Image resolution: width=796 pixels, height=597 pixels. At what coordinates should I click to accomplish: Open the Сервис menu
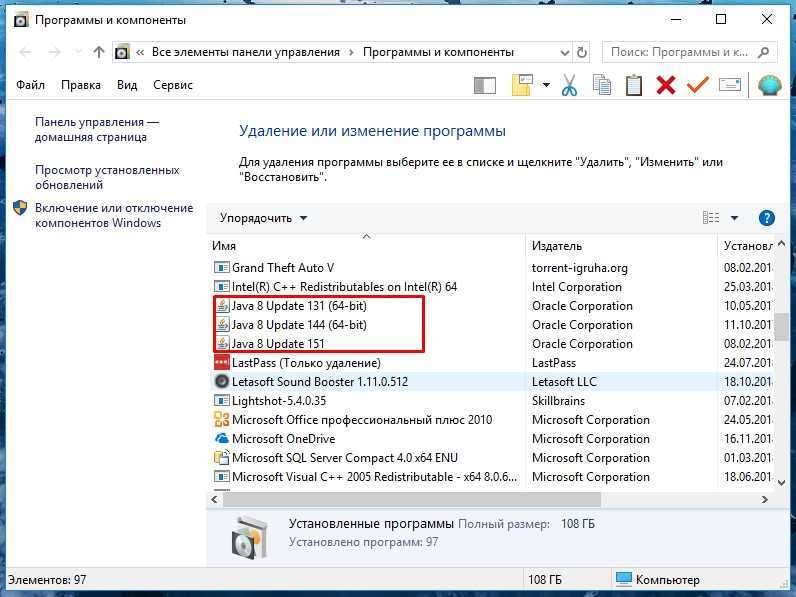point(173,85)
